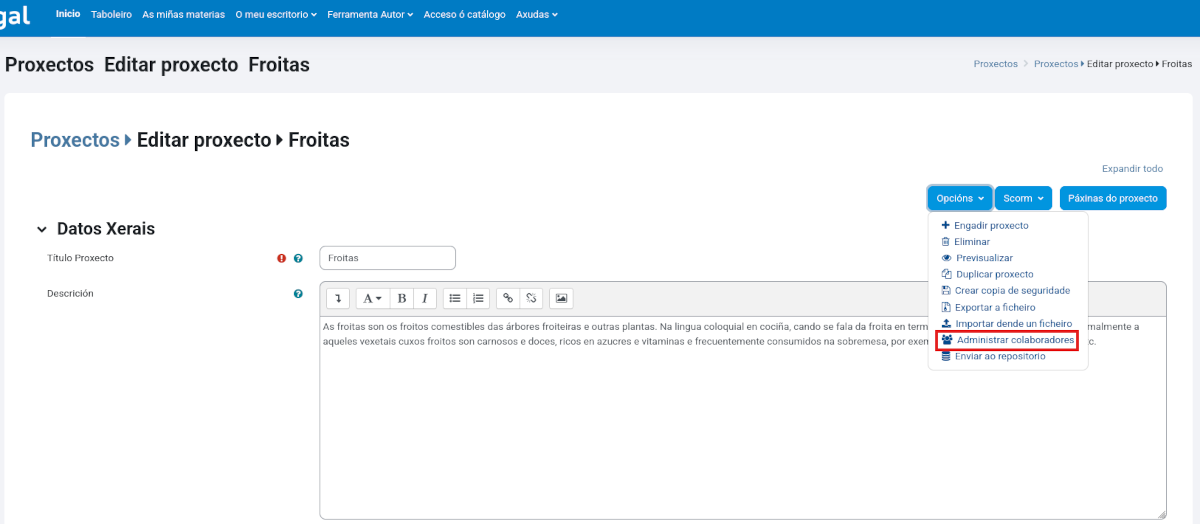Viewport: 1200px width, 524px height.
Task: Open help for Descrición field
Action: [298, 294]
